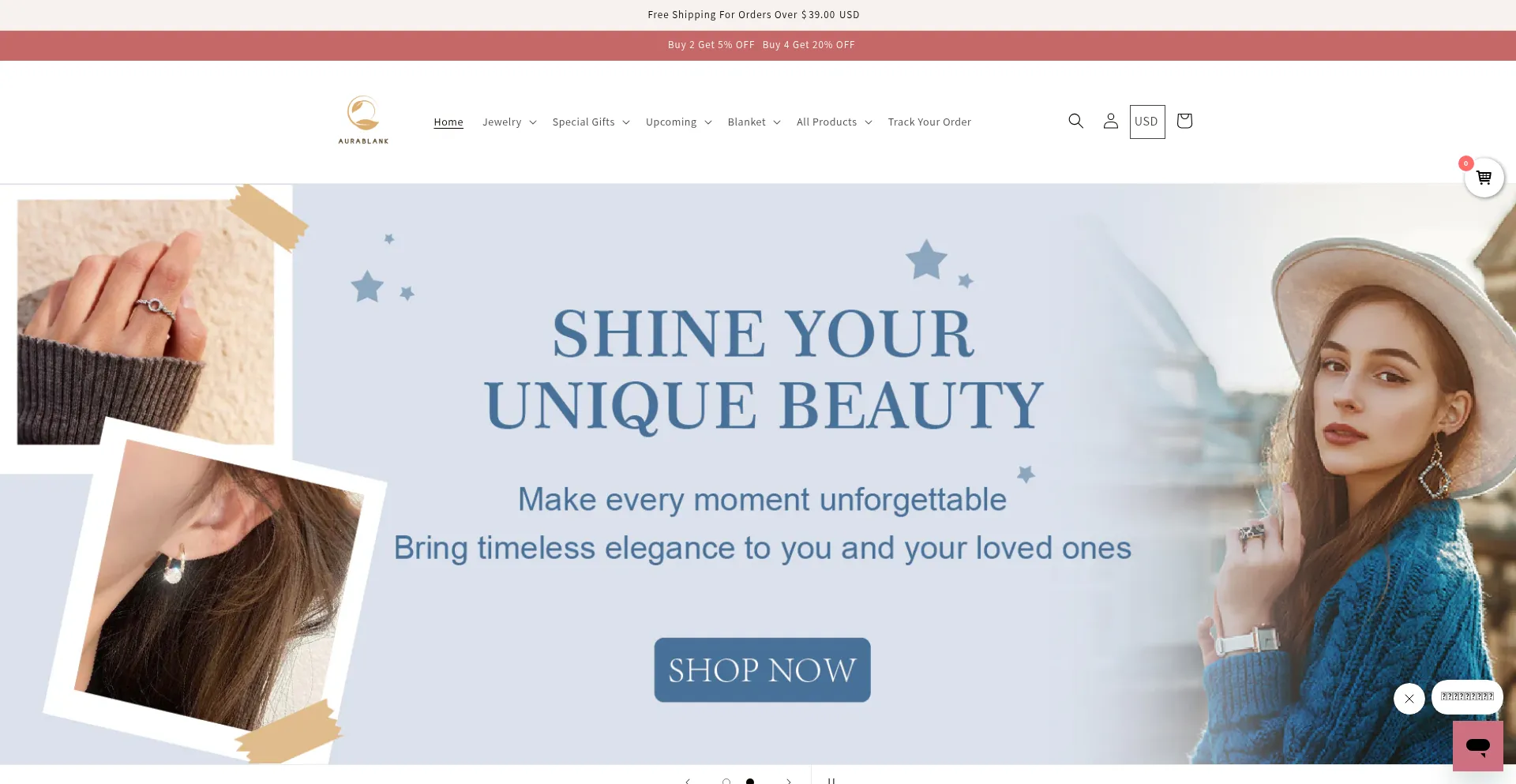Open the search magnifier icon
1516x784 pixels.
(x=1075, y=121)
